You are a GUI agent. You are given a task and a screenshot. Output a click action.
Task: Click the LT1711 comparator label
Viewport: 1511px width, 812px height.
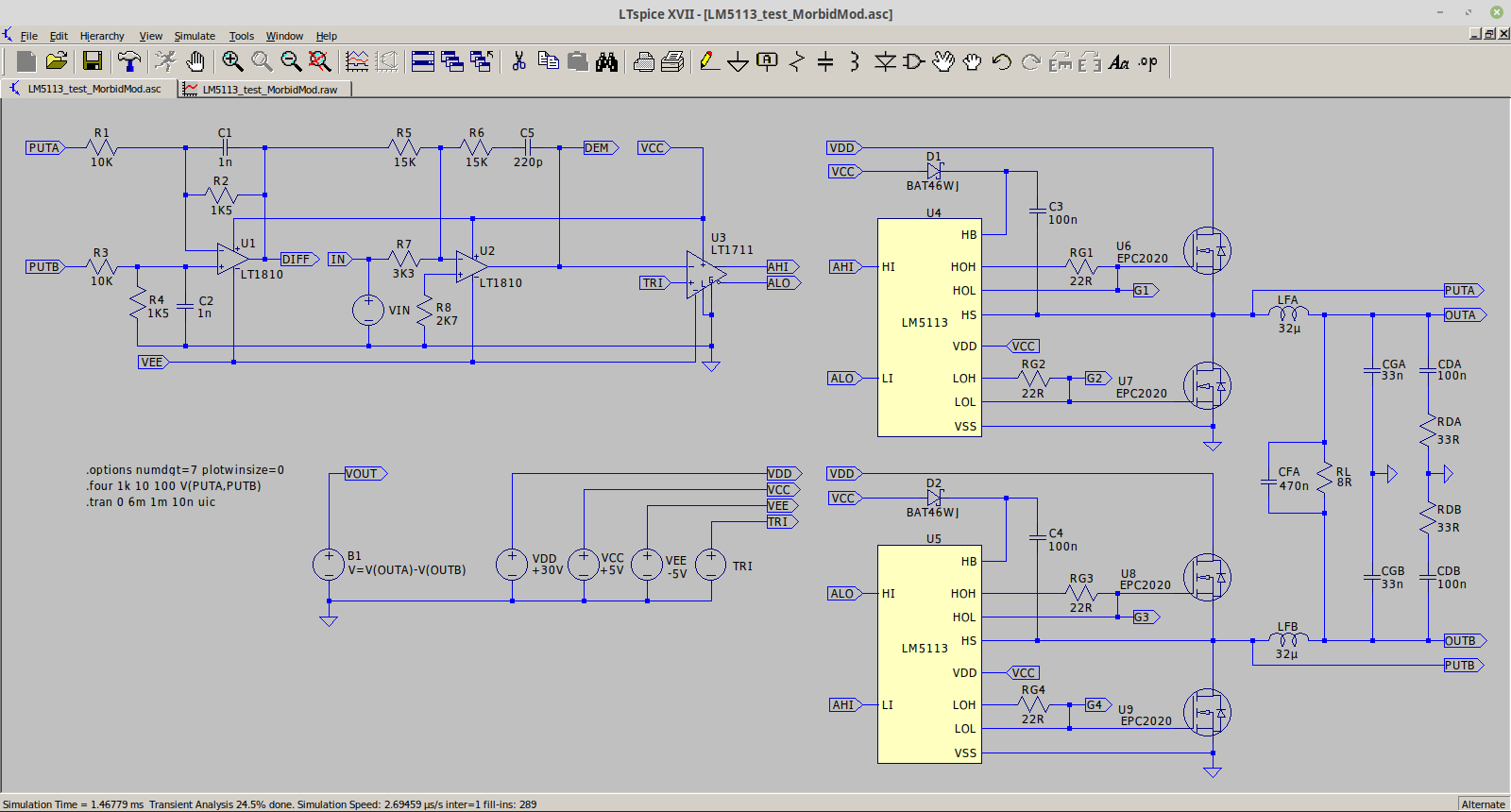tap(732, 250)
